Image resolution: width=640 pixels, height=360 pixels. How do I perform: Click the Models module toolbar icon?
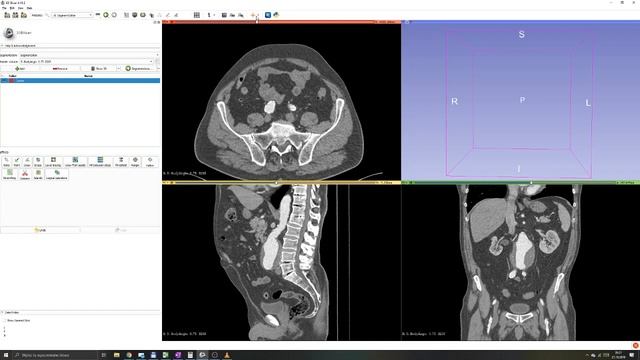(x=143, y=15)
